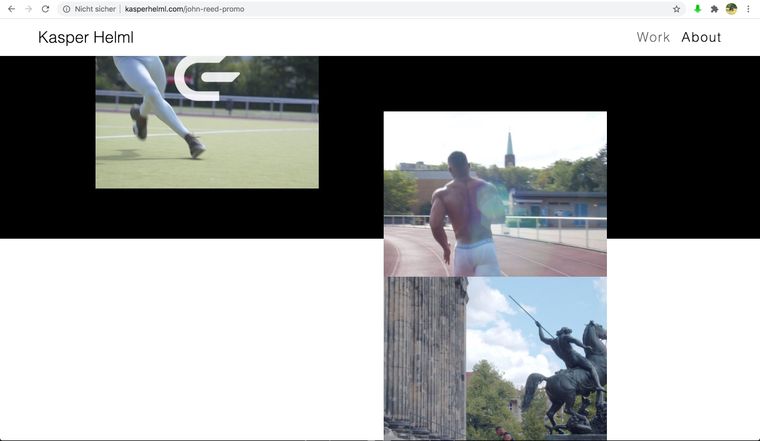
Task: Open the Chrome profile avatar
Action: 731,9
